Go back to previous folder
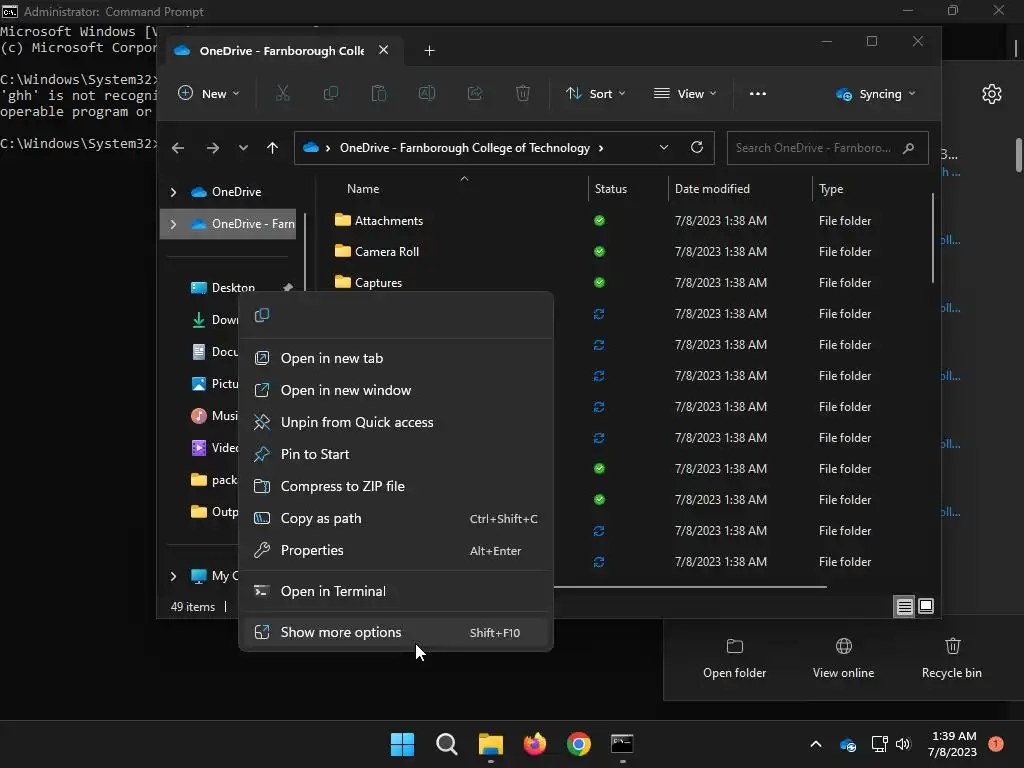This screenshot has height=768, width=1024. click(178, 148)
